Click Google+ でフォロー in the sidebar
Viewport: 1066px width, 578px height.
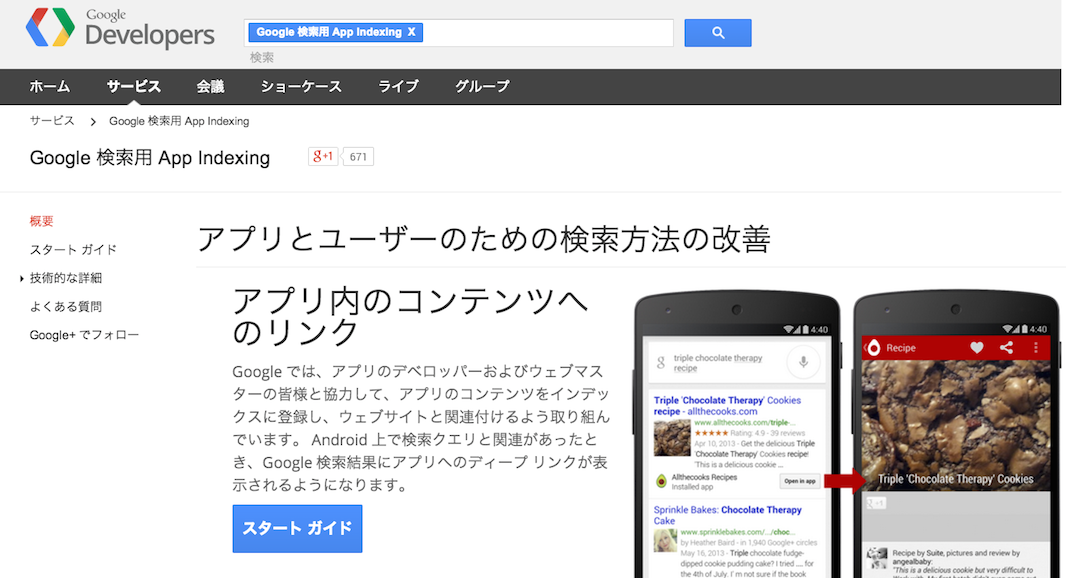click(x=84, y=335)
